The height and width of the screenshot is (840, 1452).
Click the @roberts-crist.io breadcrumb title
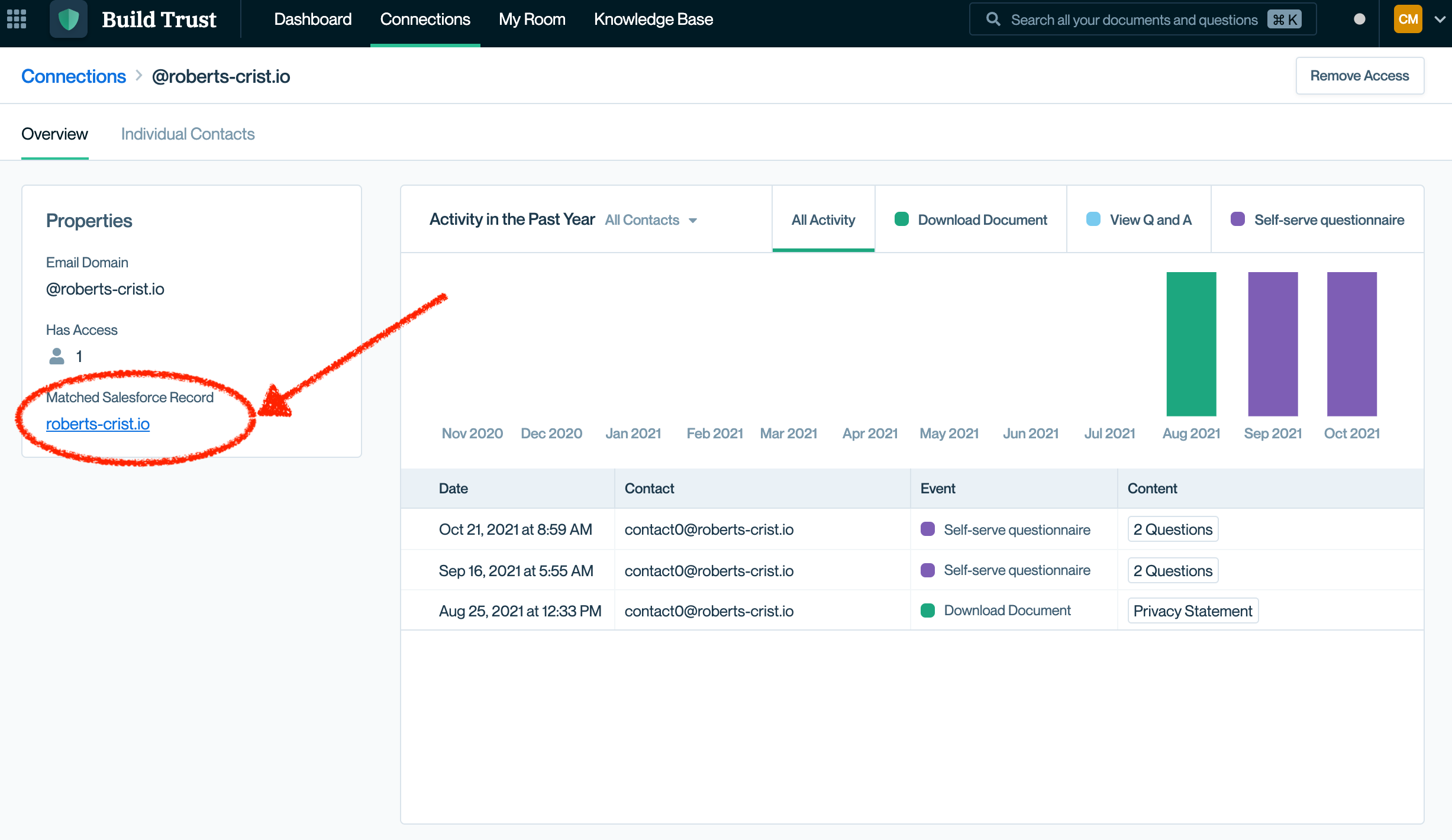pyautogui.click(x=221, y=76)
